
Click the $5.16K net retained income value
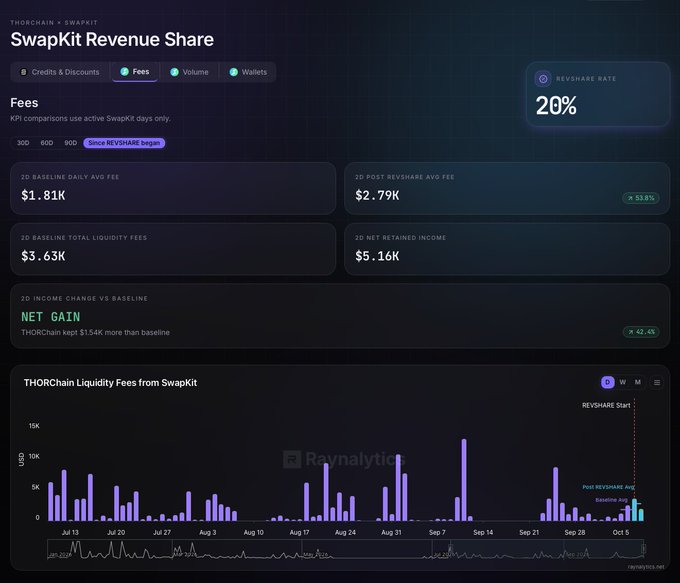click(x=377, y=256)
